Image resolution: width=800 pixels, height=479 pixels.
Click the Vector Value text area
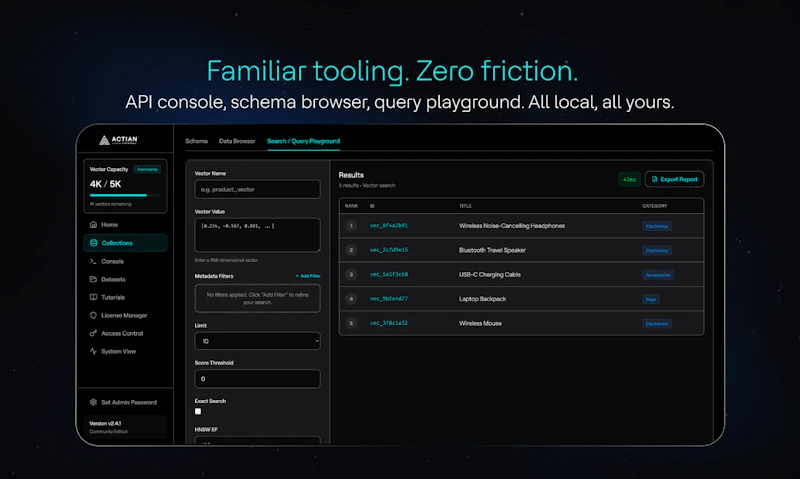[x=258, y=235]
